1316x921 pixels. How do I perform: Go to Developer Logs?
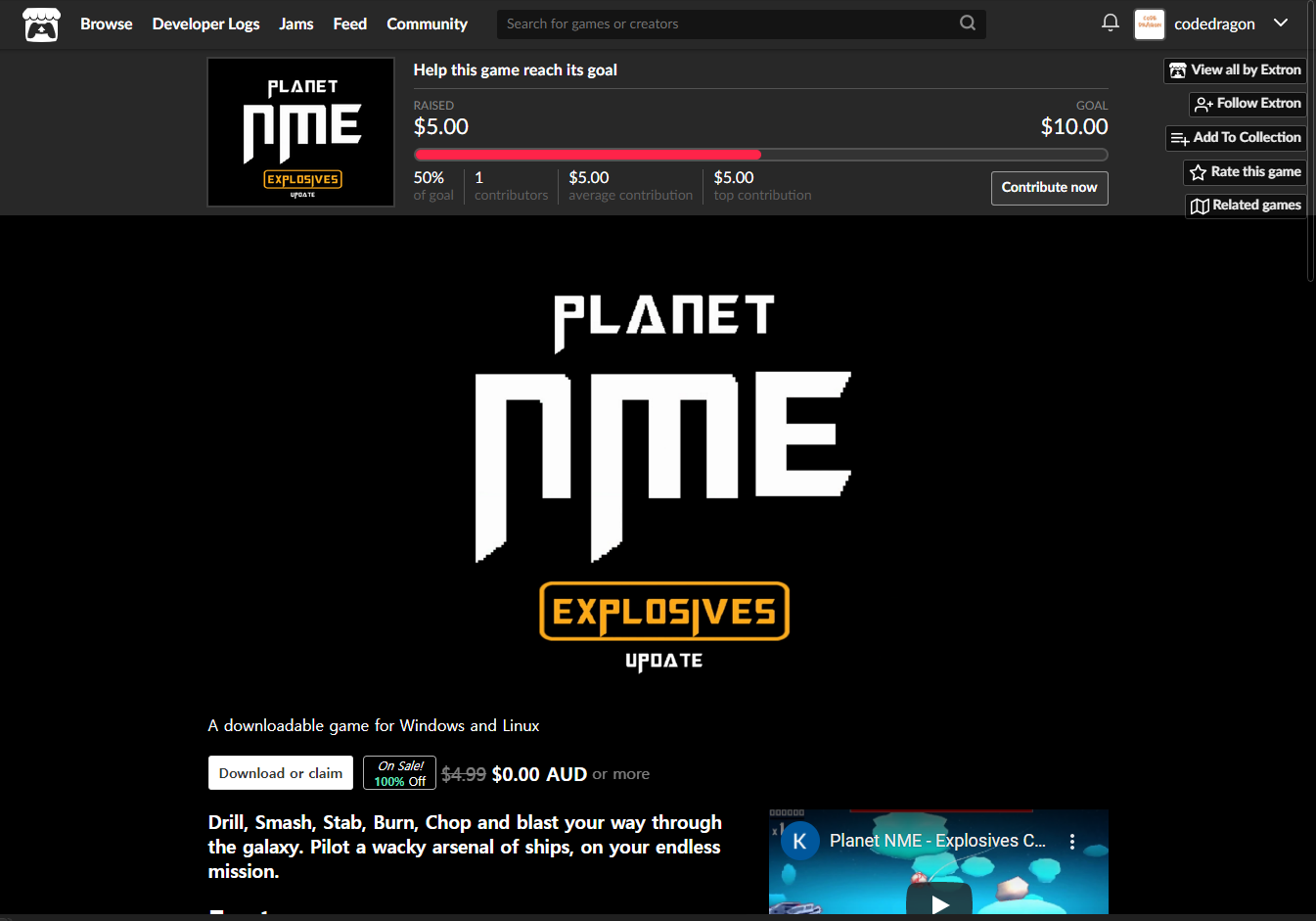pos(206,23)
